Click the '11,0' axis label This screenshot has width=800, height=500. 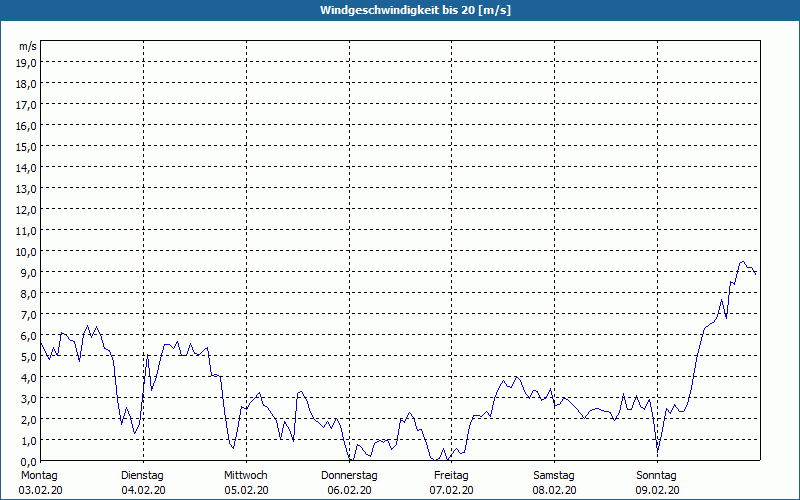coord(26,231)
